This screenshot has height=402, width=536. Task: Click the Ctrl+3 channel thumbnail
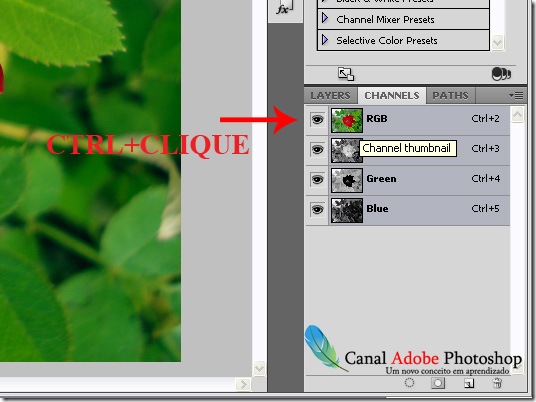click(346, 150)
